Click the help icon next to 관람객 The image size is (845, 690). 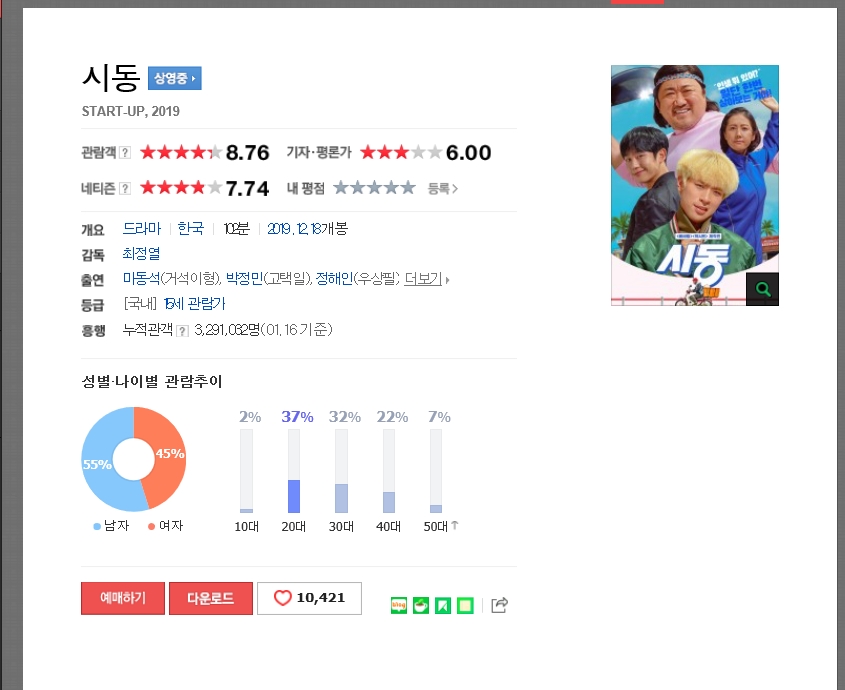coord(125,153)
